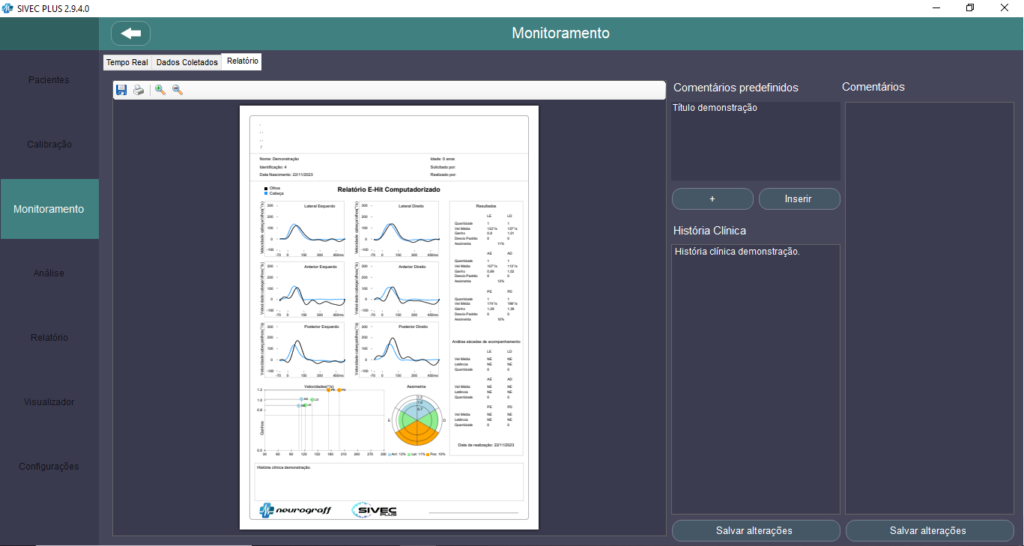
Task: Open Pacientes in the sidebar
Action: pyautogui.click(x=49, y=80)
